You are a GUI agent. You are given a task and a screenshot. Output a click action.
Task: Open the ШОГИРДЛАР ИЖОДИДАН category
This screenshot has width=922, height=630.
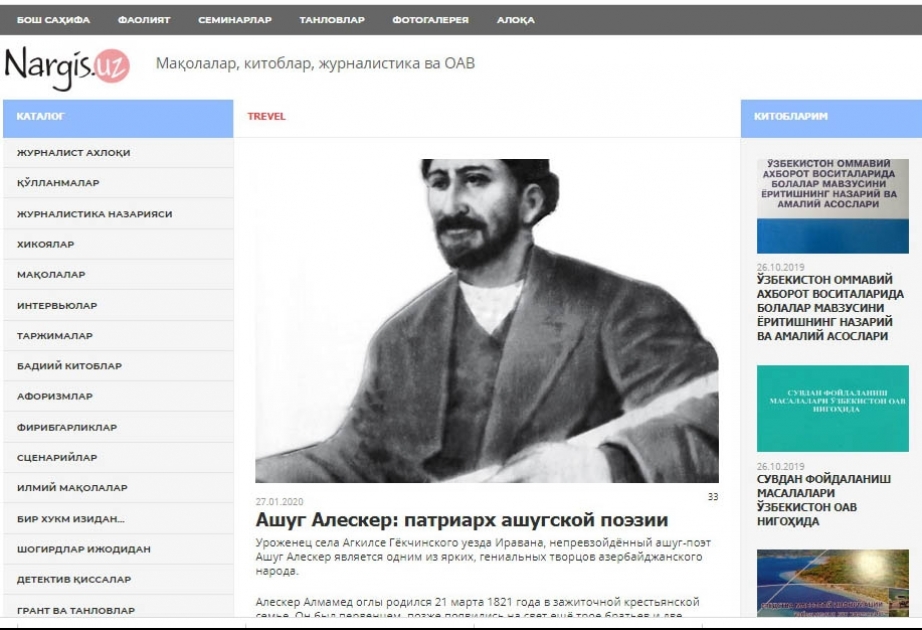[118, 549]
